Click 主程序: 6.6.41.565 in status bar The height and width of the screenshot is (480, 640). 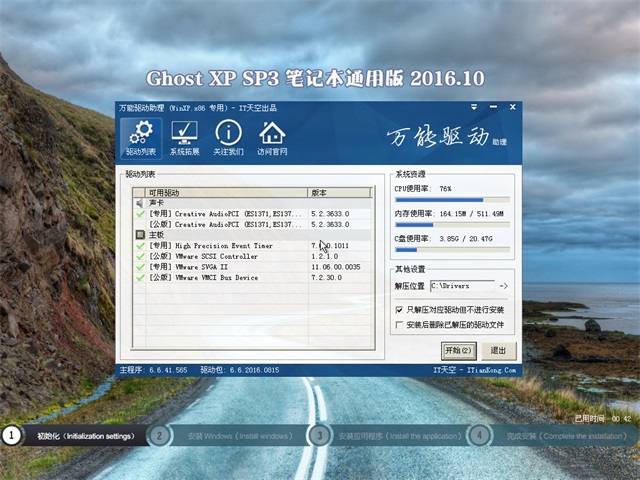[153, 370]
